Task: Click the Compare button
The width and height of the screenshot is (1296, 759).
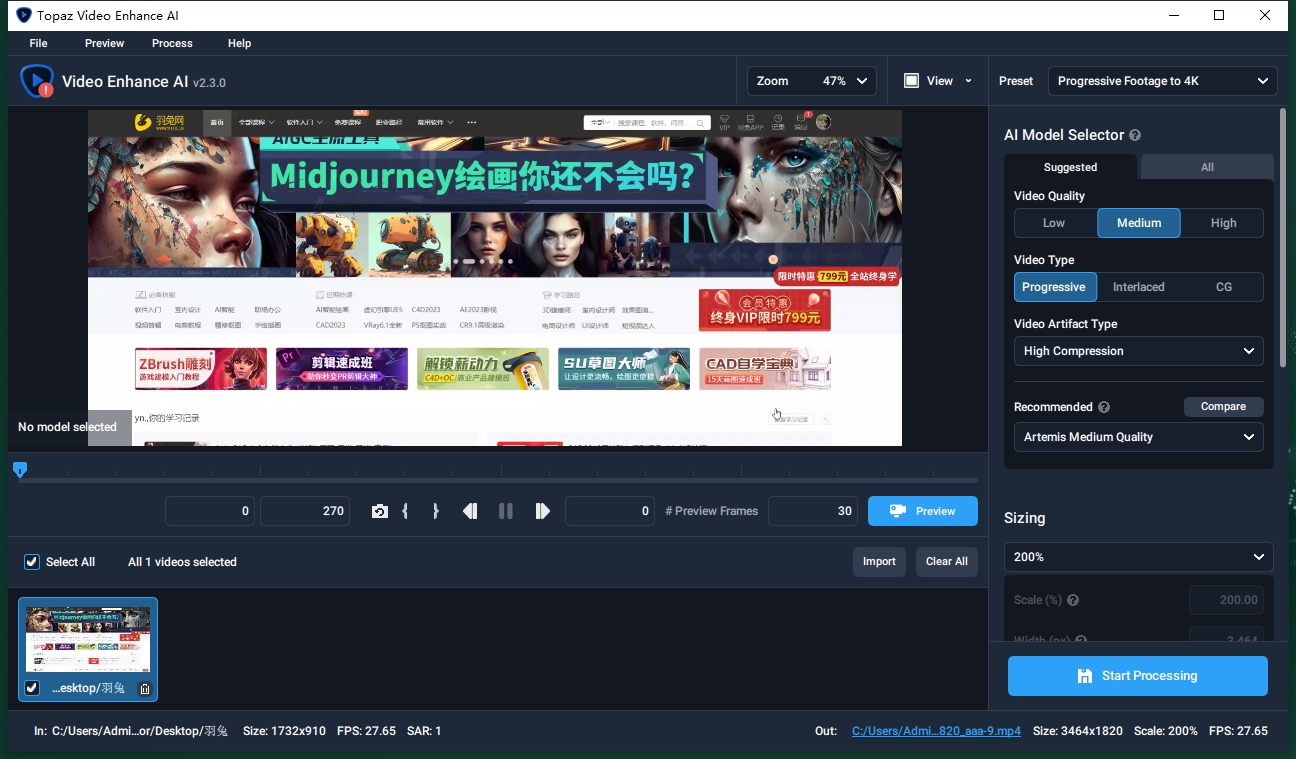Action: [x=1224, y=407]
